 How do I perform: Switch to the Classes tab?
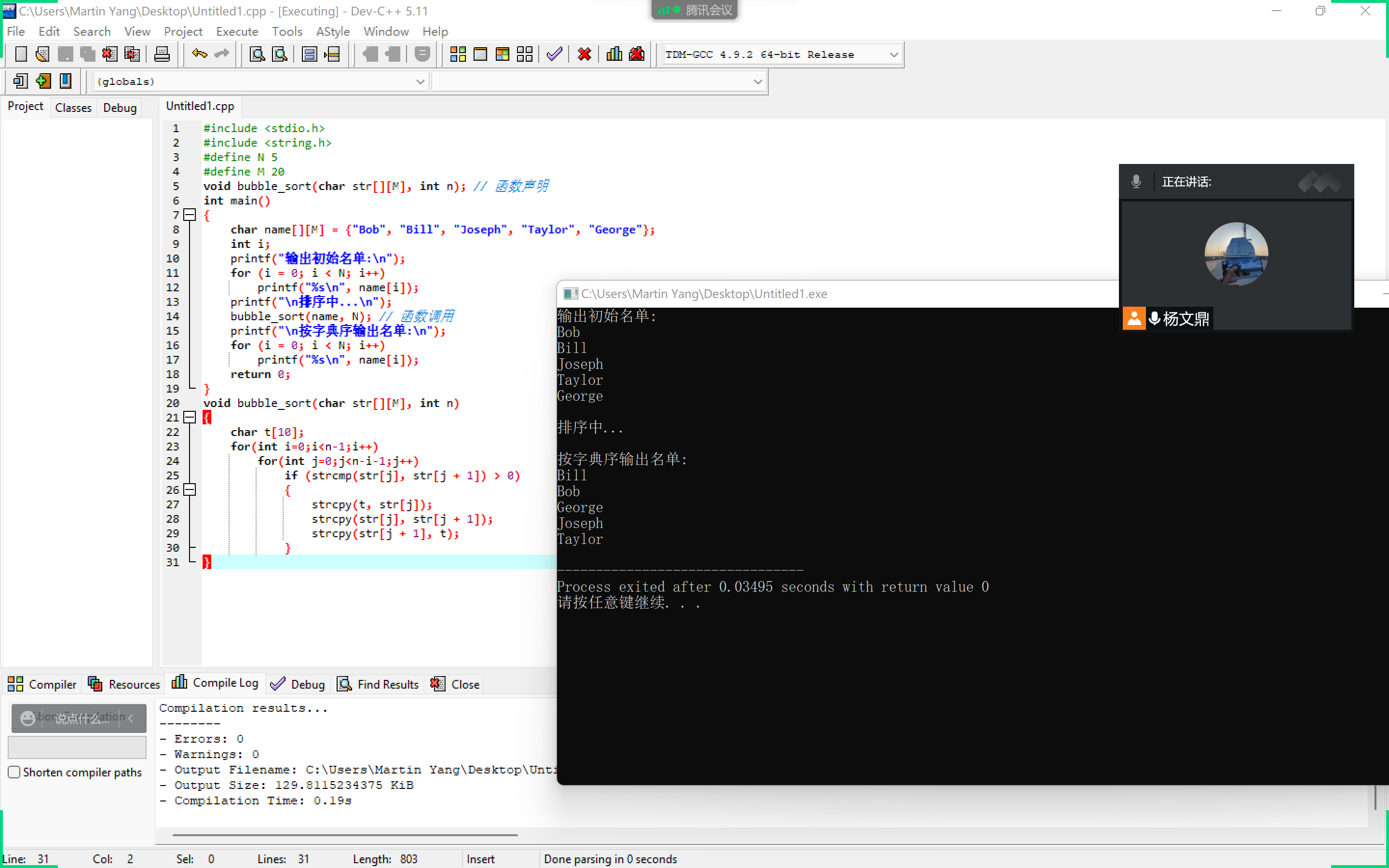[x=73, y=108]
